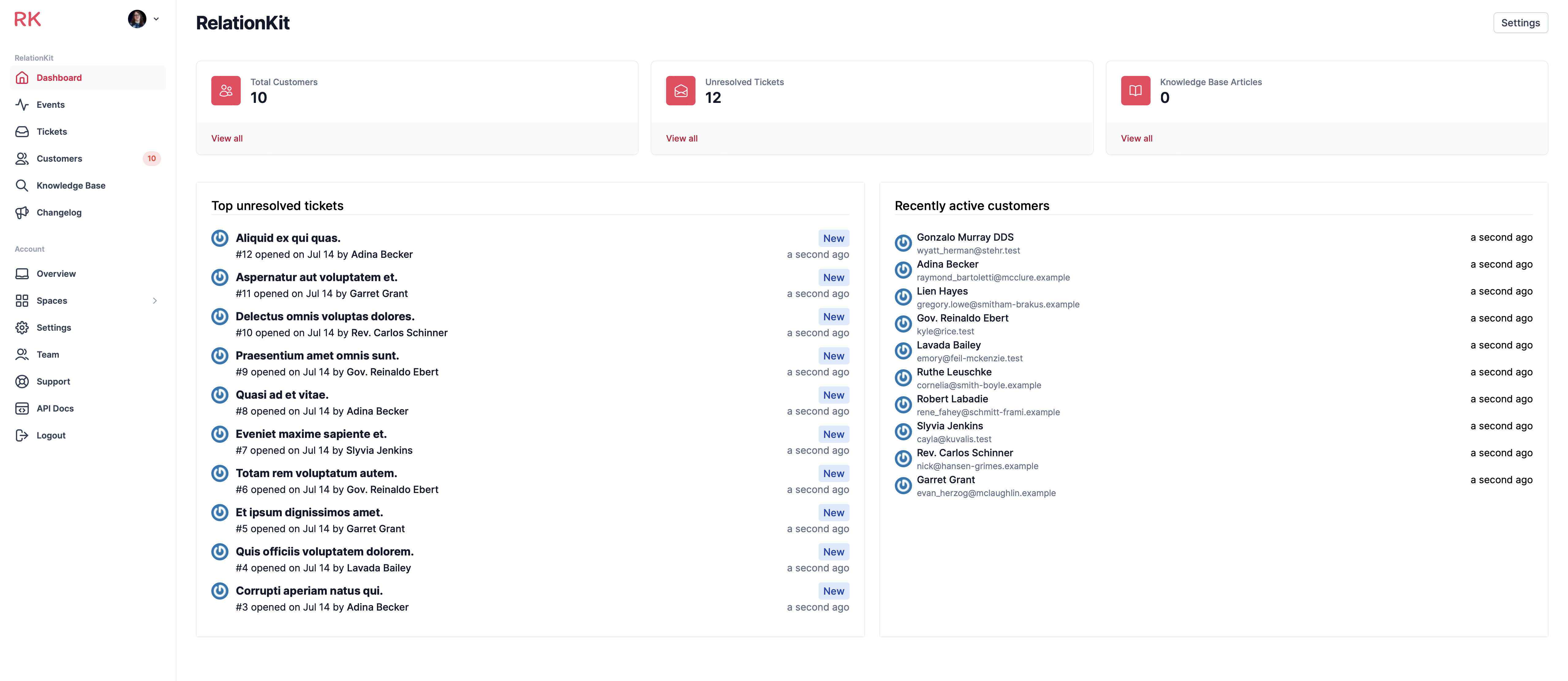
Task: Open Tickets in the sidebar
Action: 52,131
